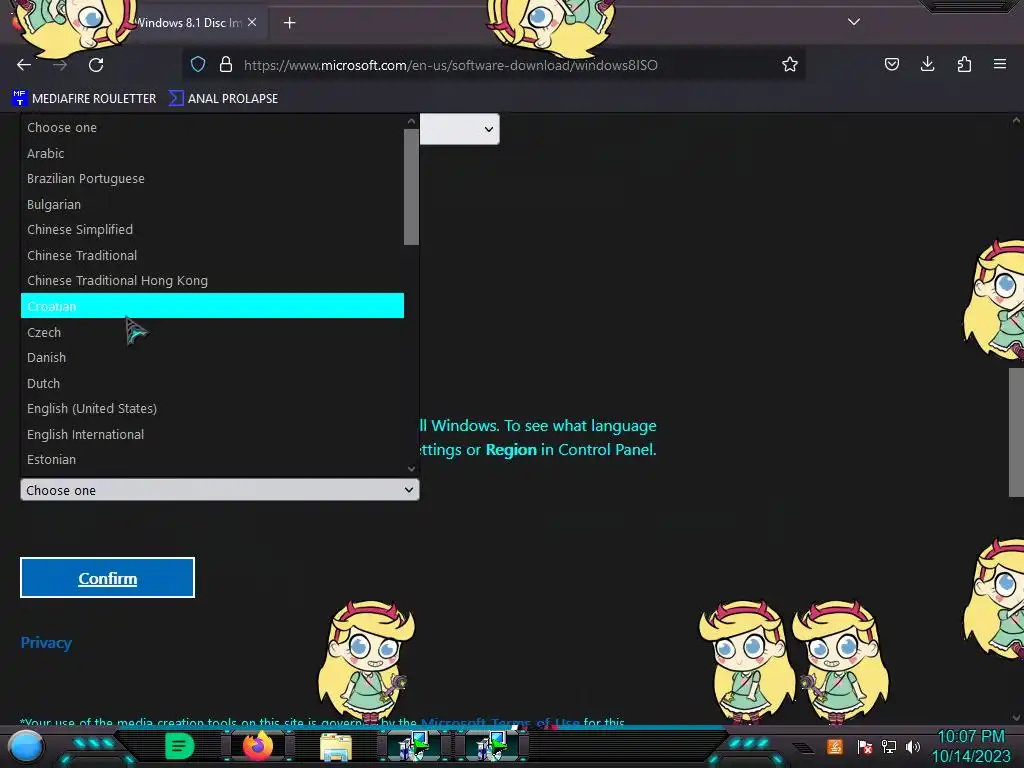Select Brazilian Portuguese language
This screenshot has height=768, width=1024.
point(212,178)
